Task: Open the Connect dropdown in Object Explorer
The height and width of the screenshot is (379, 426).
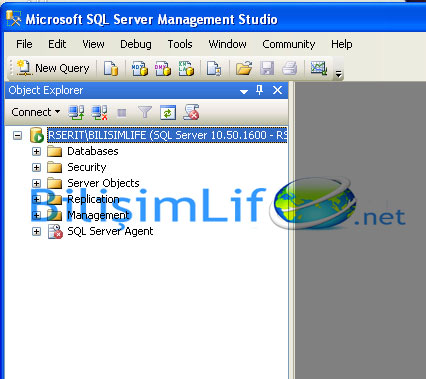Action: click(x=36, y=112)
